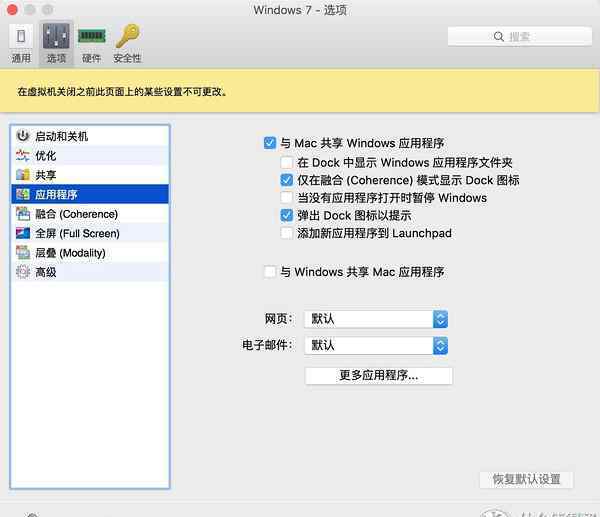This screenshot has width=600, height=517.
Task: Select 融合 (Coherence) in the sidebar
Action: coord(90,214)
